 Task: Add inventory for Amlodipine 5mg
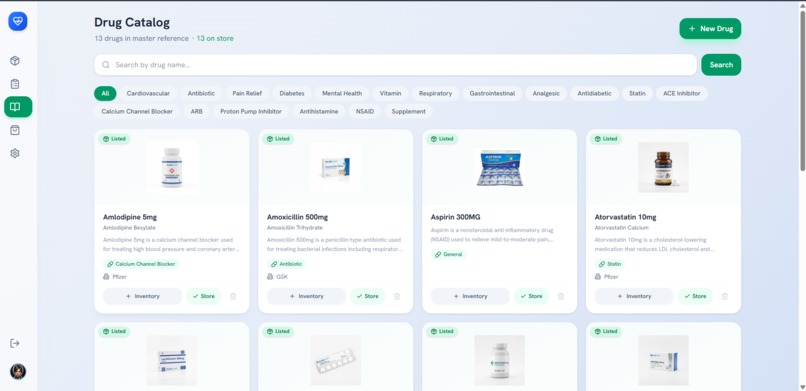[x=142, y=296]
